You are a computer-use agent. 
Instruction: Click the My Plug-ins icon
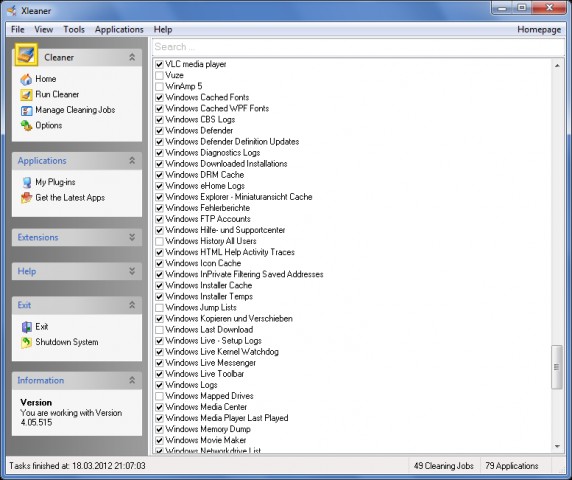coord(26,182)
